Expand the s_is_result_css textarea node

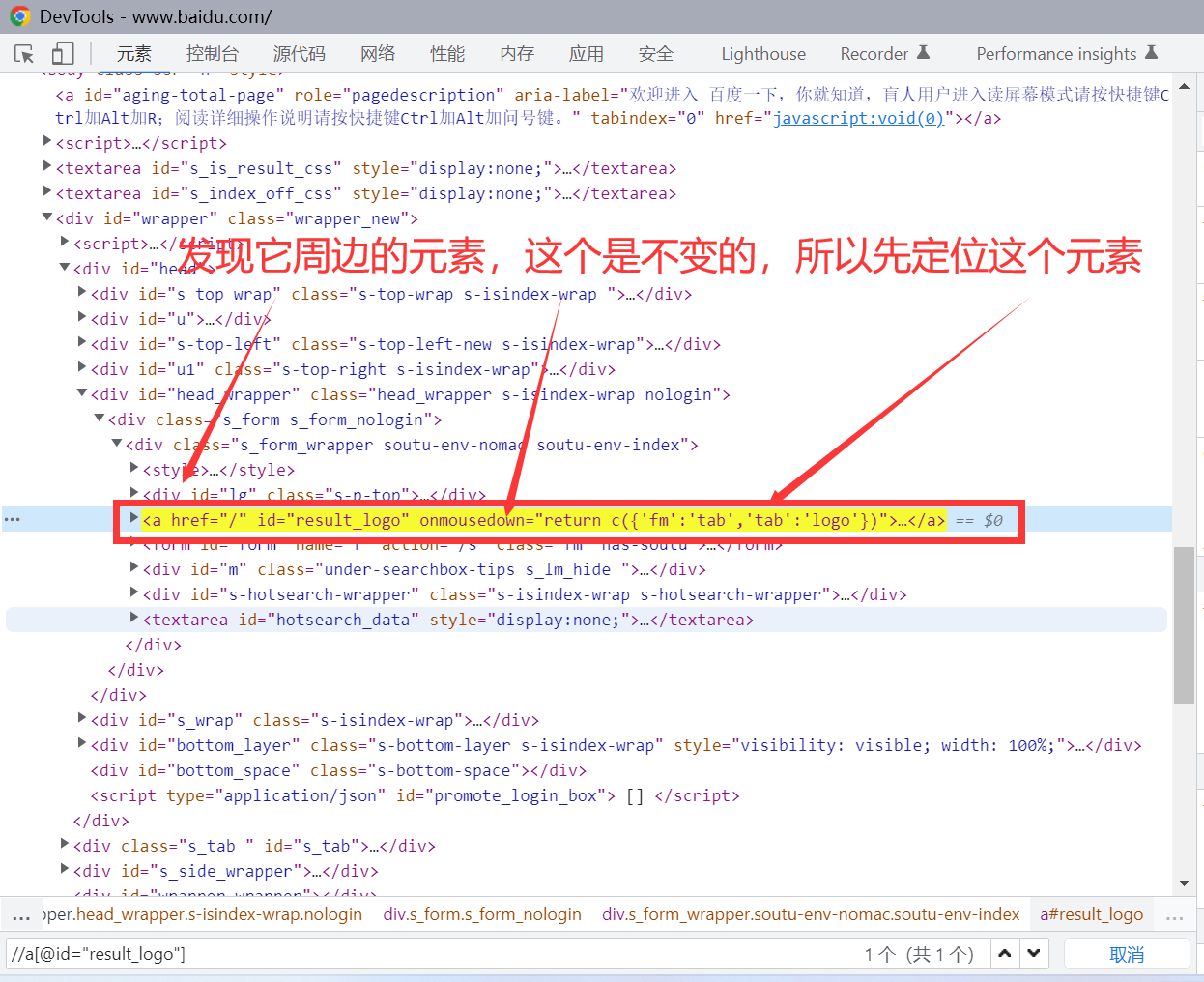coord(47,167)
